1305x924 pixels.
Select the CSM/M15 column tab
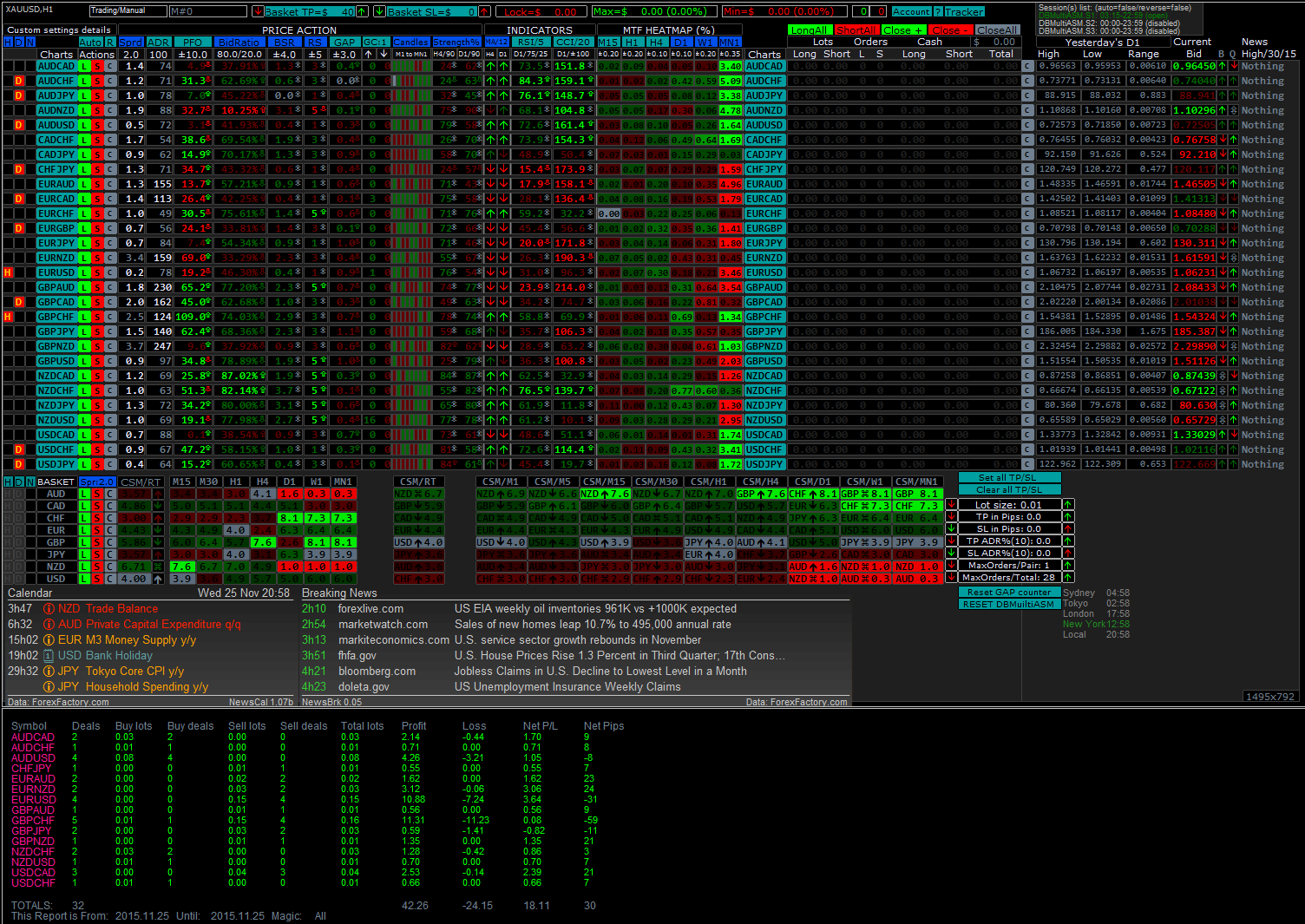pos(605,482)
